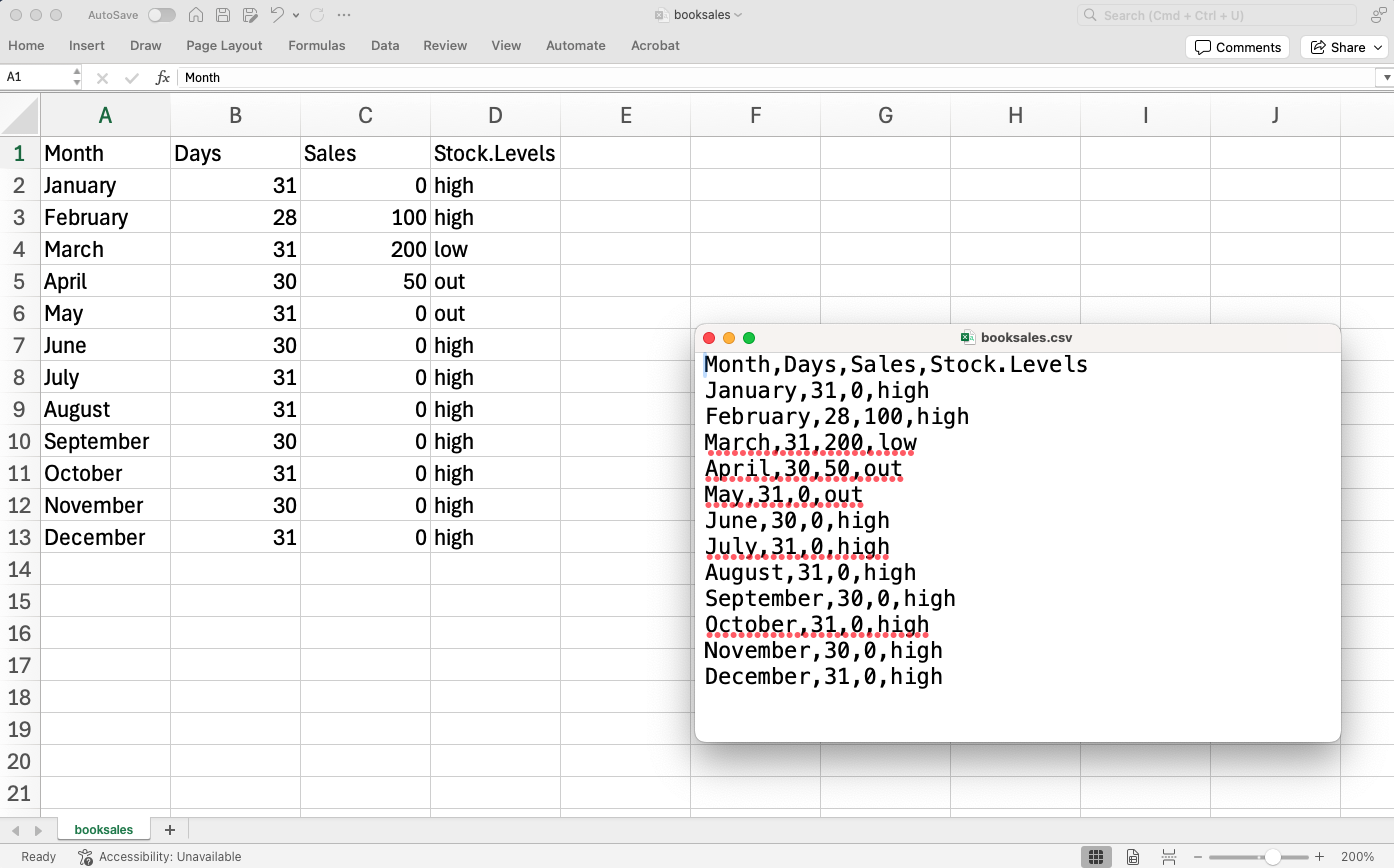Click the Select All corner triangle
The height and width of the screenshot is (868, 1394).
pos(20,115)
